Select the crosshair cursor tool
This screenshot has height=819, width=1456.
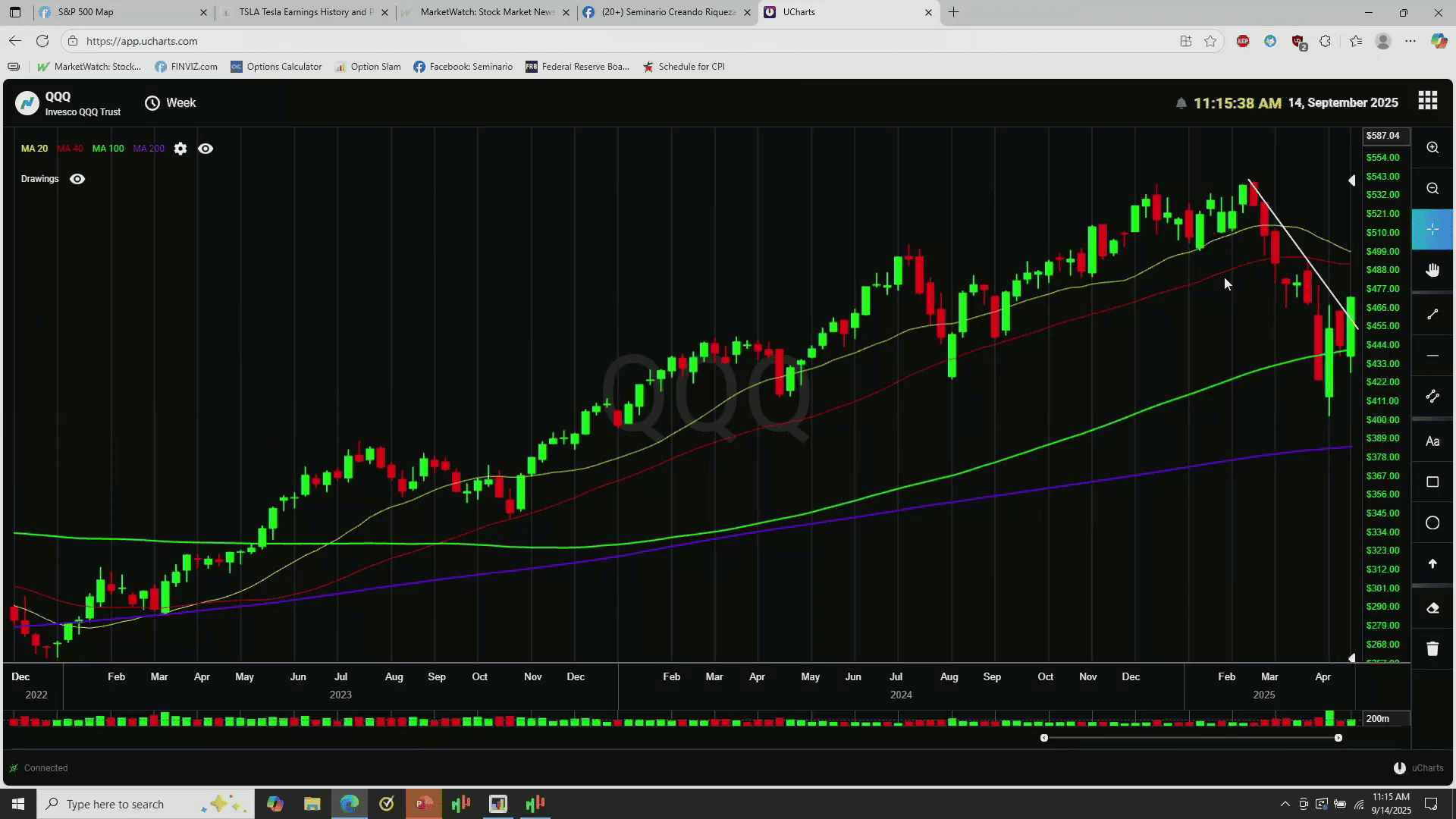pyautogui.click(x=1432, y=229)
